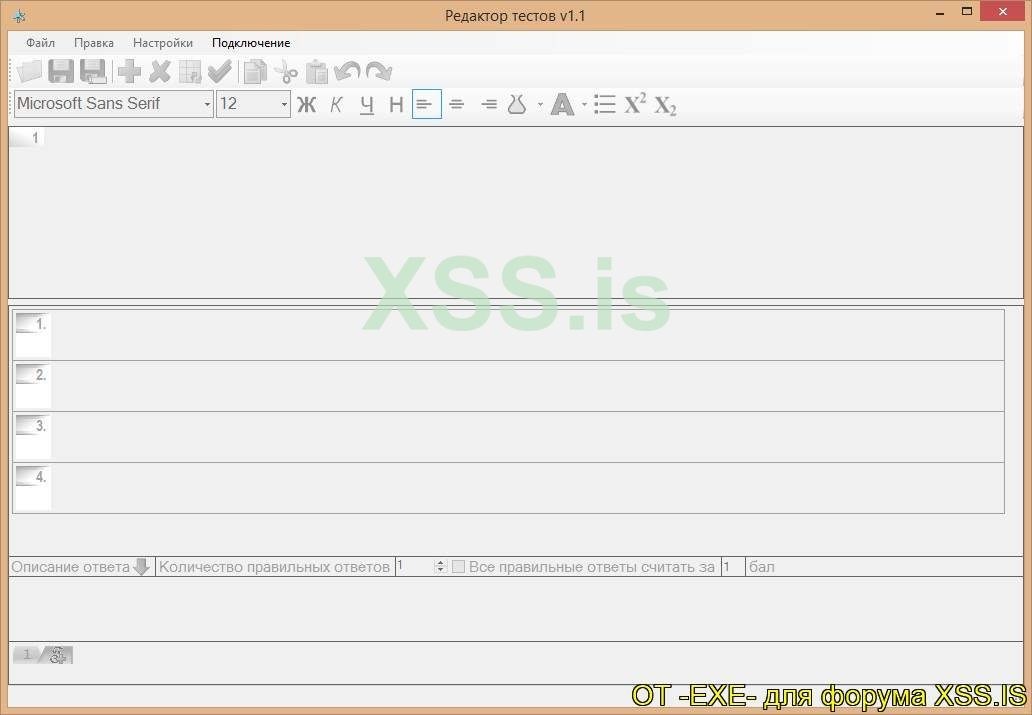Screen dimensions: 1032x715
Task: Add a new question with plus icon
Action: tap(128, 70)
